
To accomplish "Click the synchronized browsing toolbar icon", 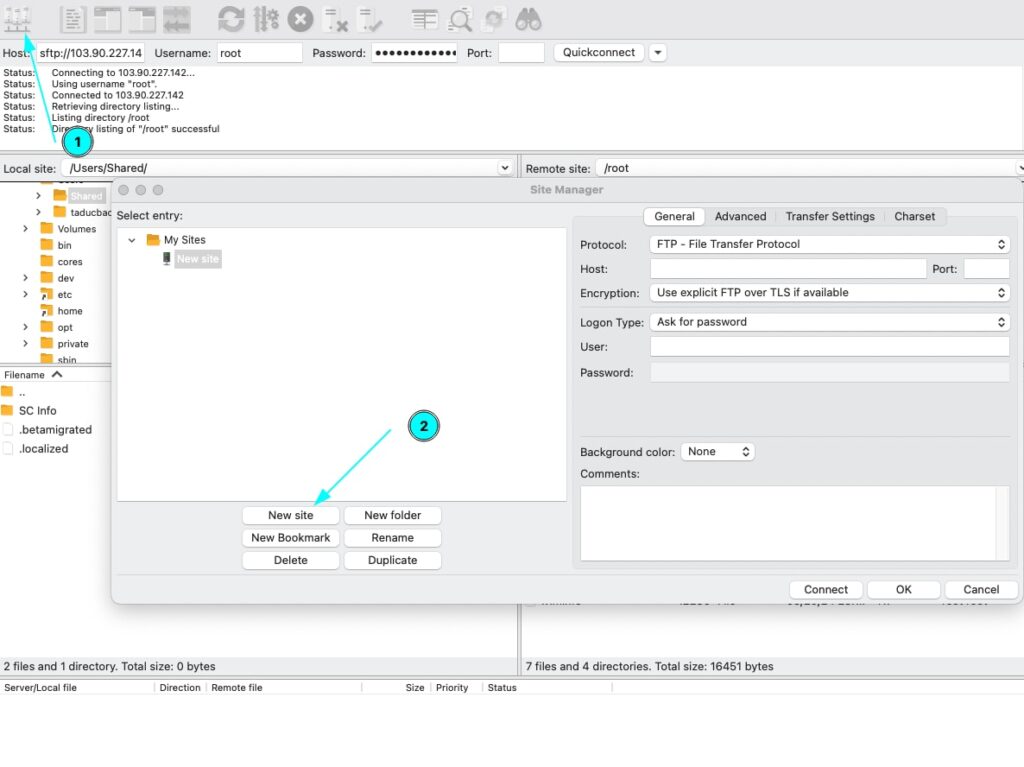I will tap(494, 18).
